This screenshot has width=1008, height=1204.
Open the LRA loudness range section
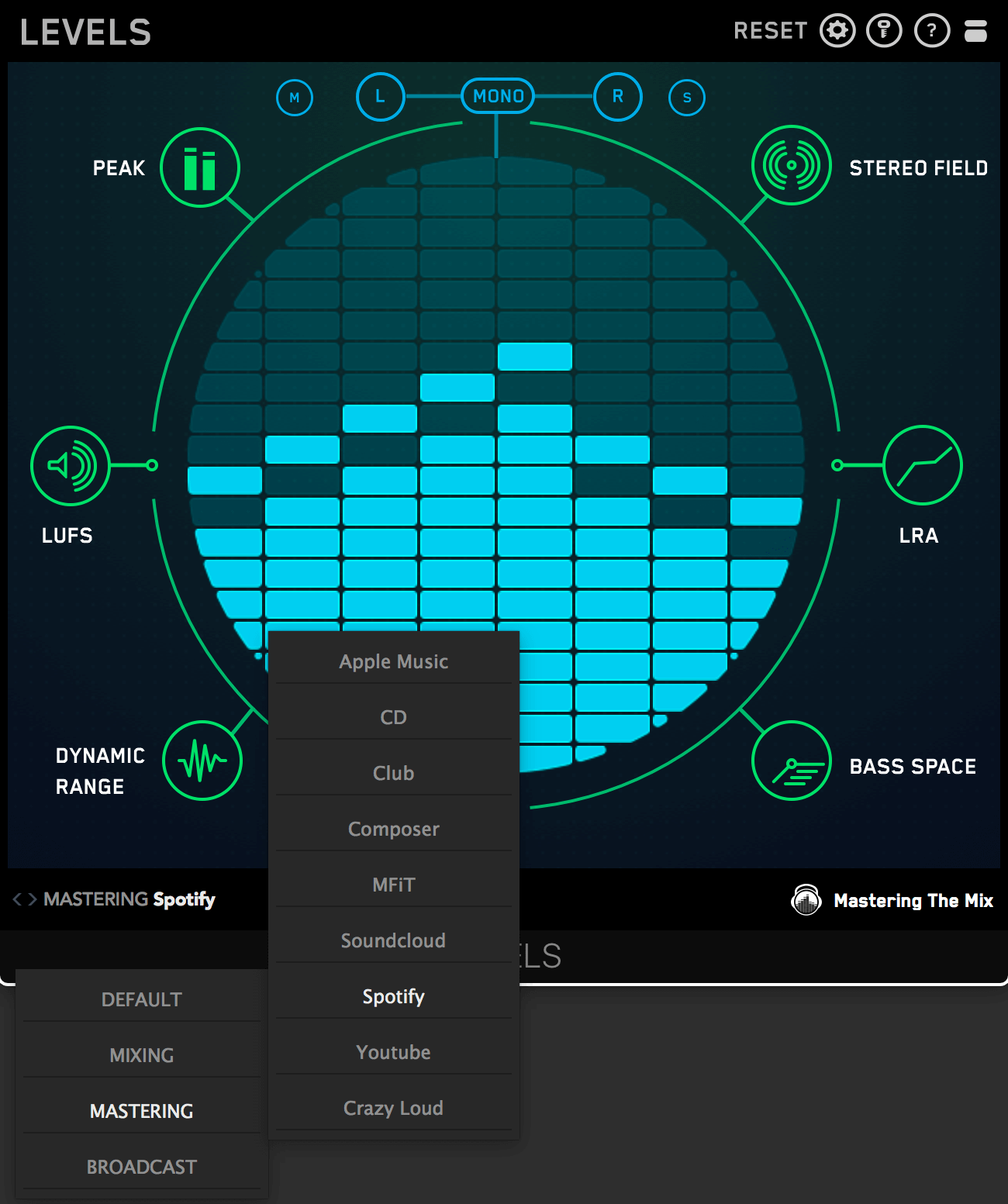point(922,465)
